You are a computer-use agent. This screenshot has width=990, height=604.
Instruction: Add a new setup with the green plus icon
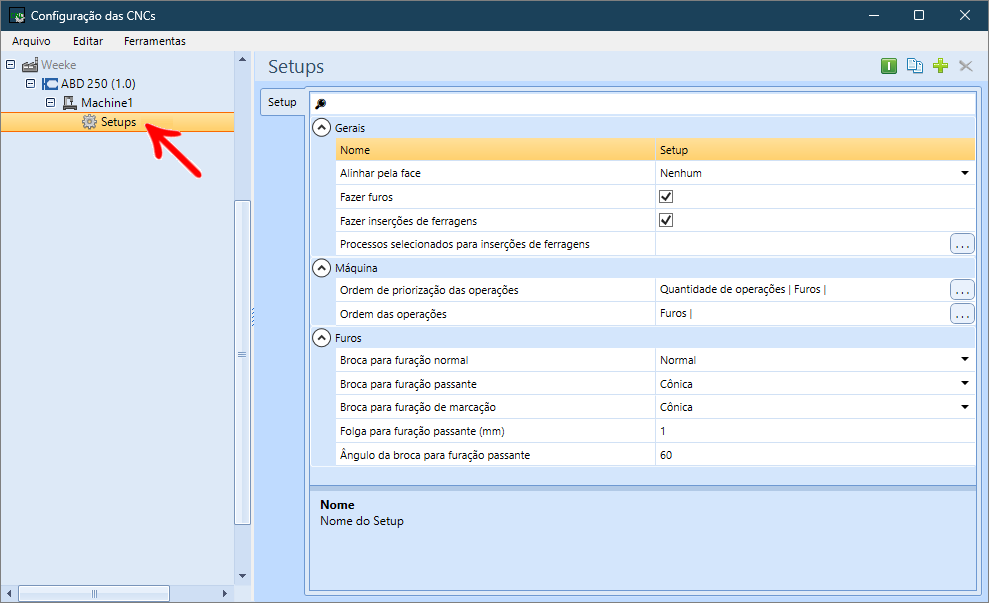coord(940,66)
